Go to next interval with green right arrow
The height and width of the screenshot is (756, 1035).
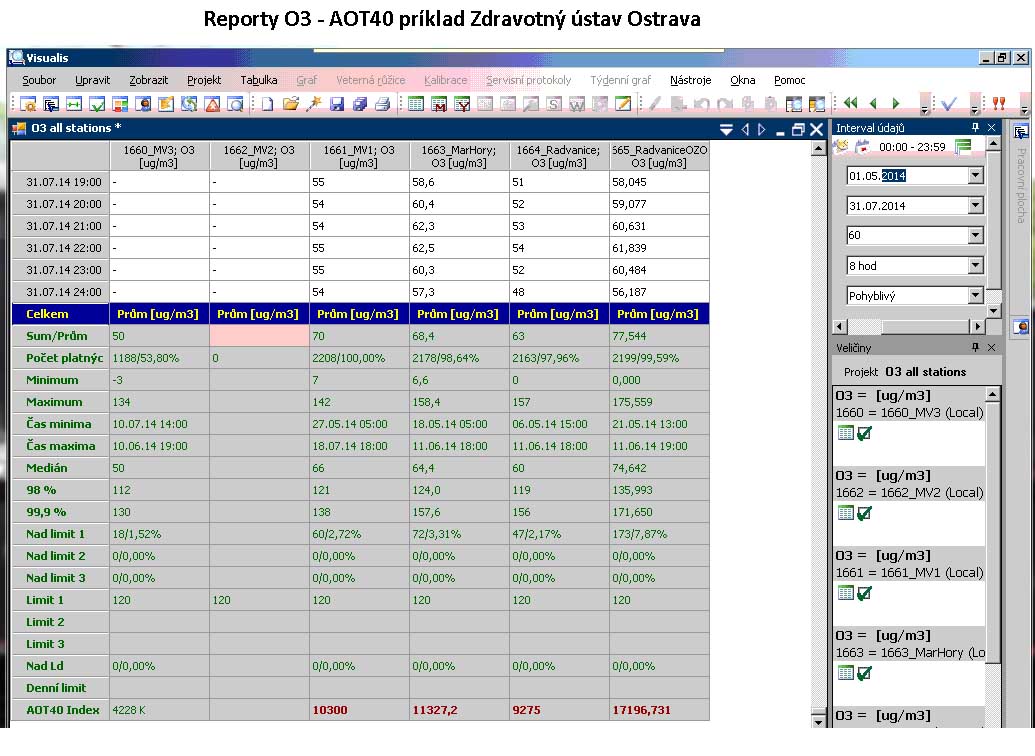(x=896, y=103)
